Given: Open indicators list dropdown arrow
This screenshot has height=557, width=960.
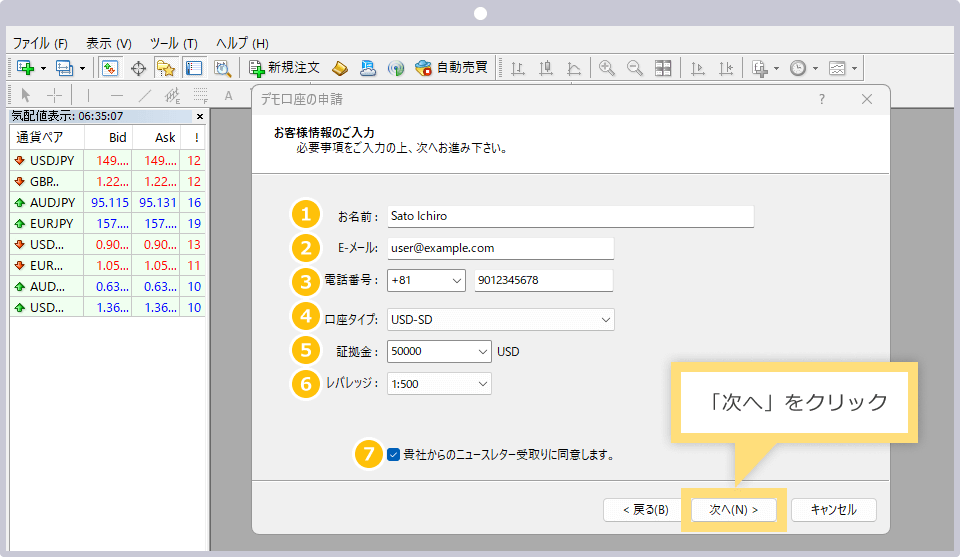Looking at the screenshot, I should tap(776, 69).
